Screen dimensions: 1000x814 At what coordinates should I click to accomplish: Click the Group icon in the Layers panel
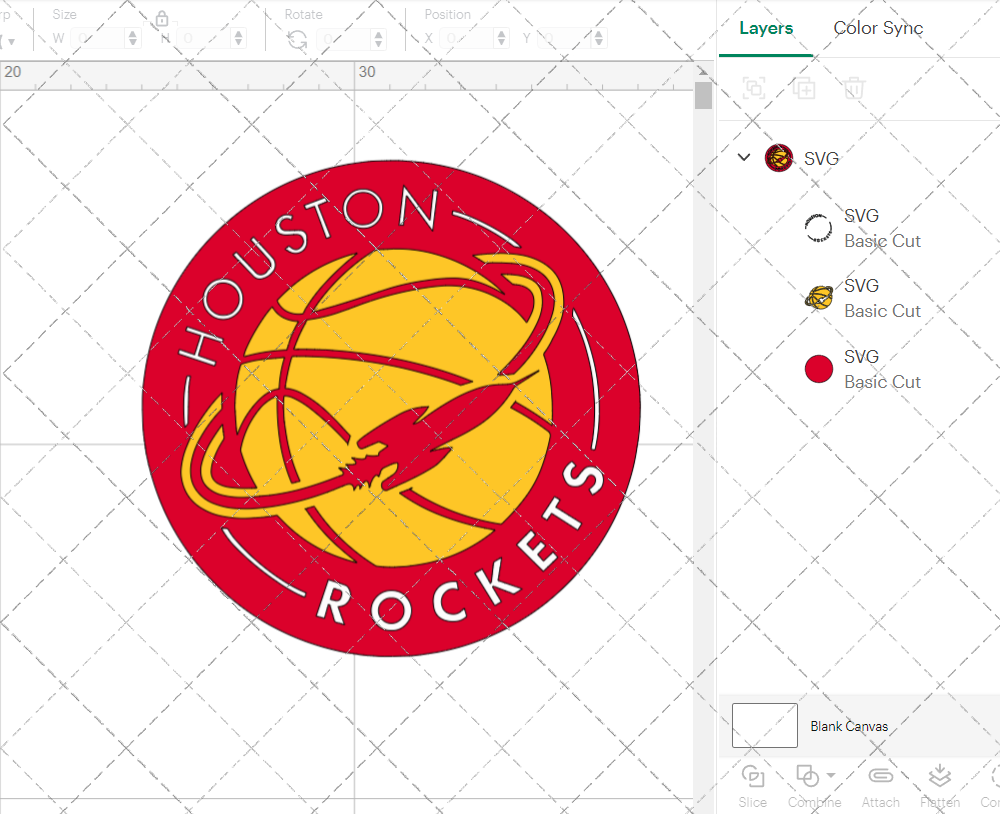pyautogui.click(x=754, y=88)
